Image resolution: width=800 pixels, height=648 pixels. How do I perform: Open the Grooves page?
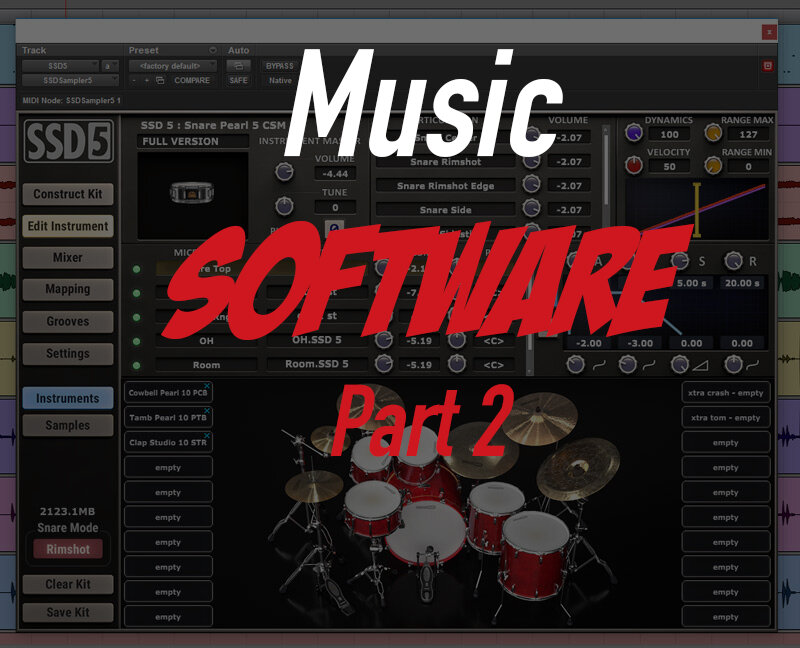coord(68,321)
